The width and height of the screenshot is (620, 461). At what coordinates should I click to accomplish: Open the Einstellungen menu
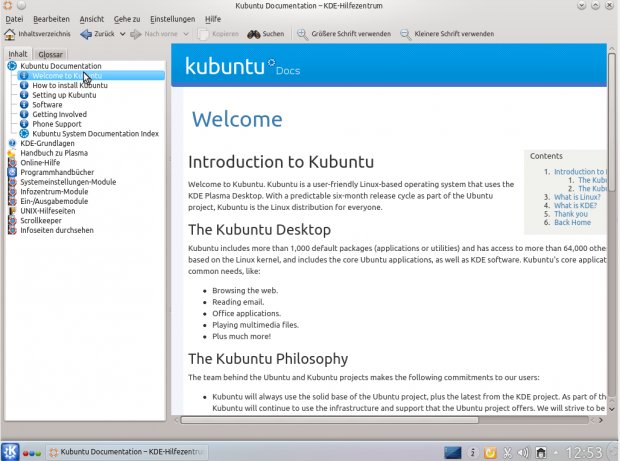(173, 19)
